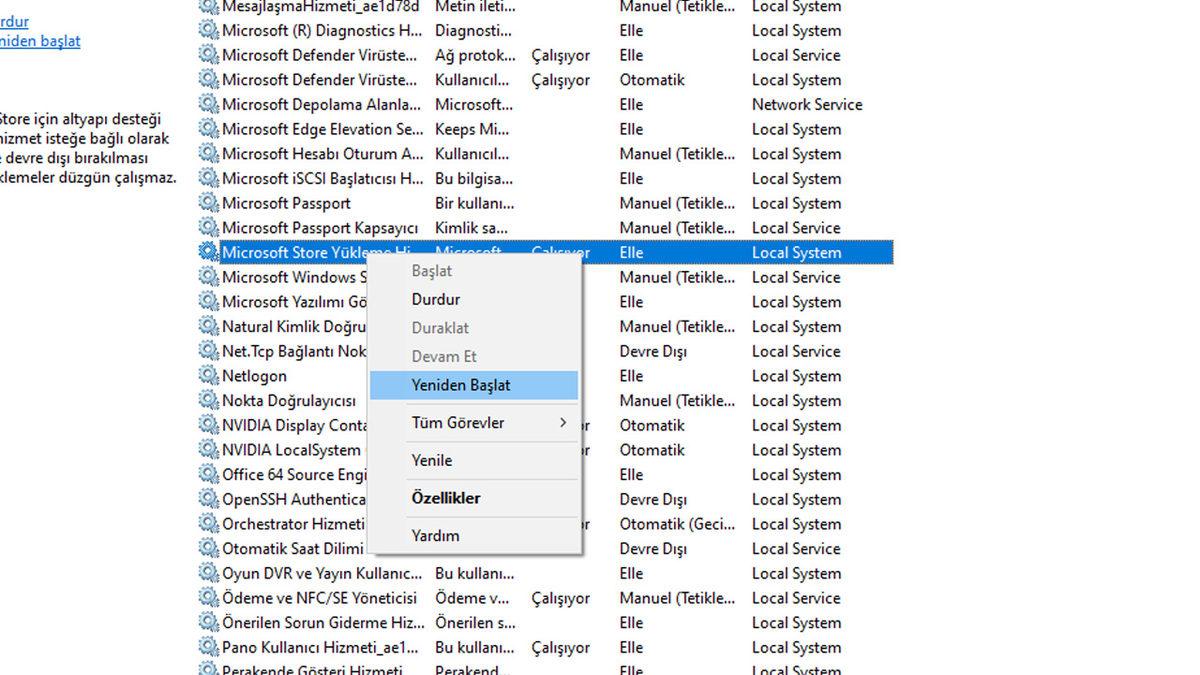Click the Microsoft Defender Virüste service icon
The width and height of the screenshot is (1200, 675).
point(209,55)
